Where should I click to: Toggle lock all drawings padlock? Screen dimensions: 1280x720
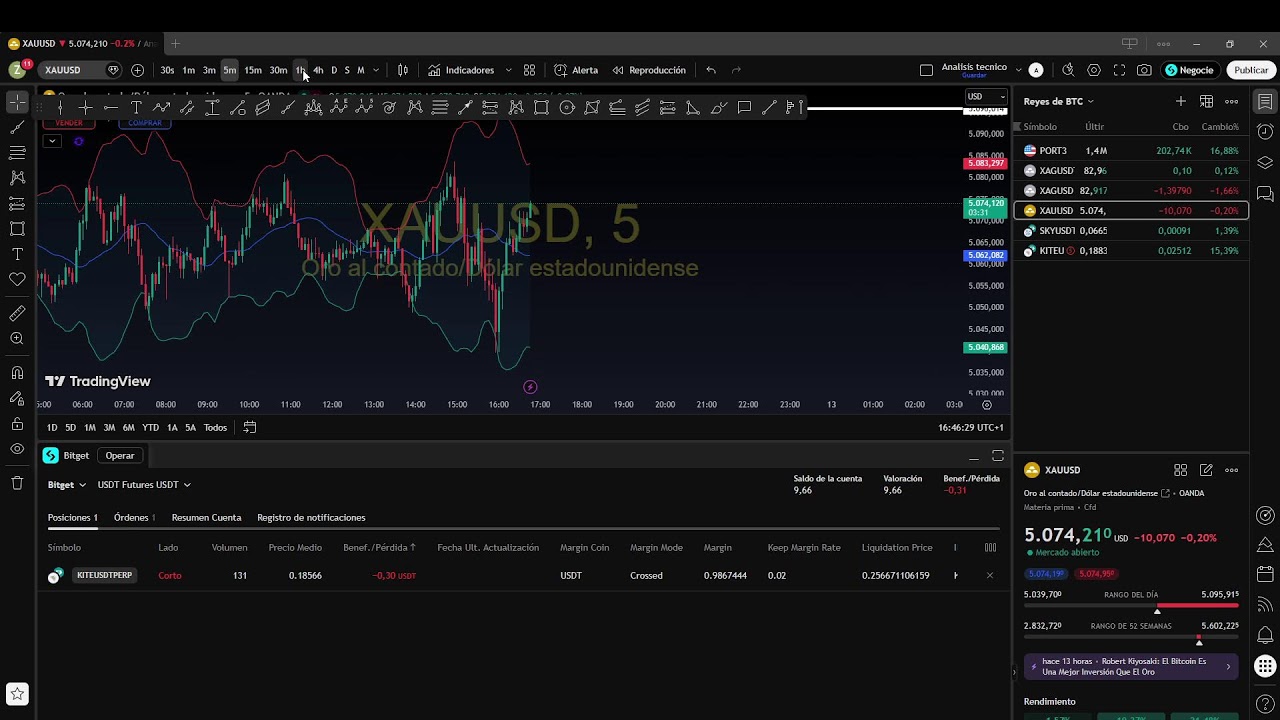(17, 424)
